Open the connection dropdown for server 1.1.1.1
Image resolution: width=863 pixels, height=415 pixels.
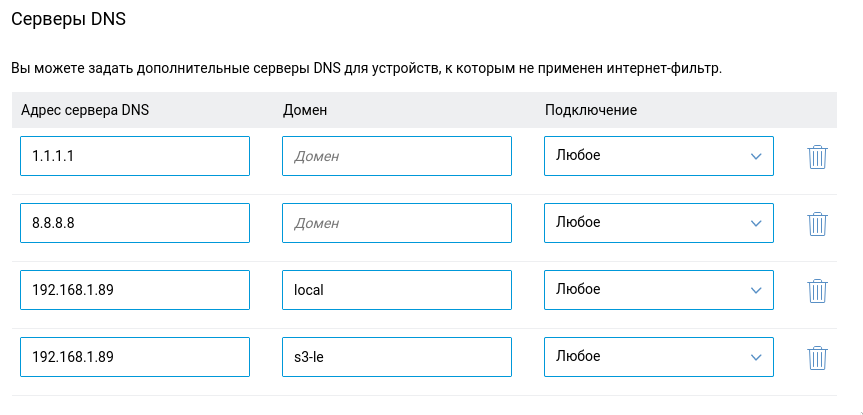pos(659,156)
